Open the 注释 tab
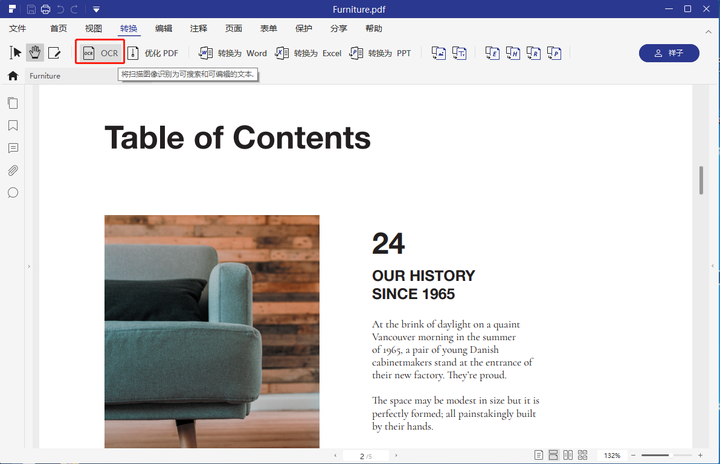The image size is (720, 464). pyautogui.click(x=198, y=28)
